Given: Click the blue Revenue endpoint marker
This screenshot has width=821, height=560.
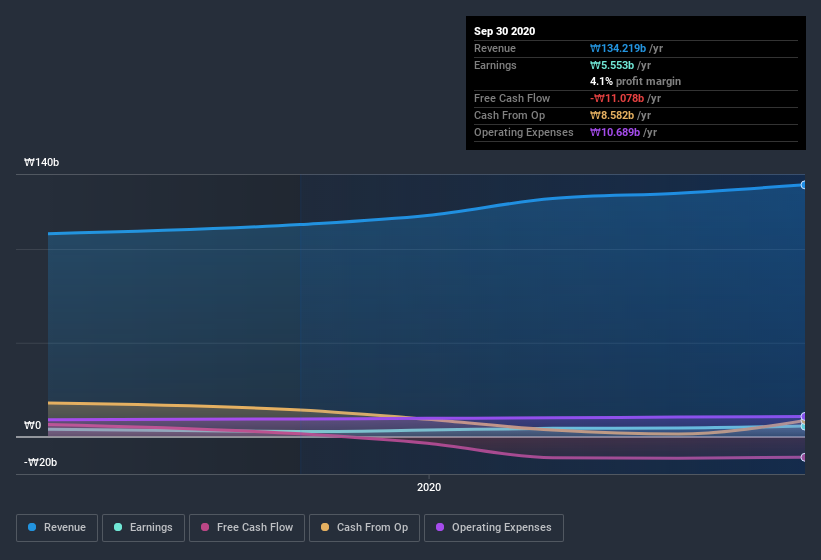Looking at the screenshot, I should [804, 185].
